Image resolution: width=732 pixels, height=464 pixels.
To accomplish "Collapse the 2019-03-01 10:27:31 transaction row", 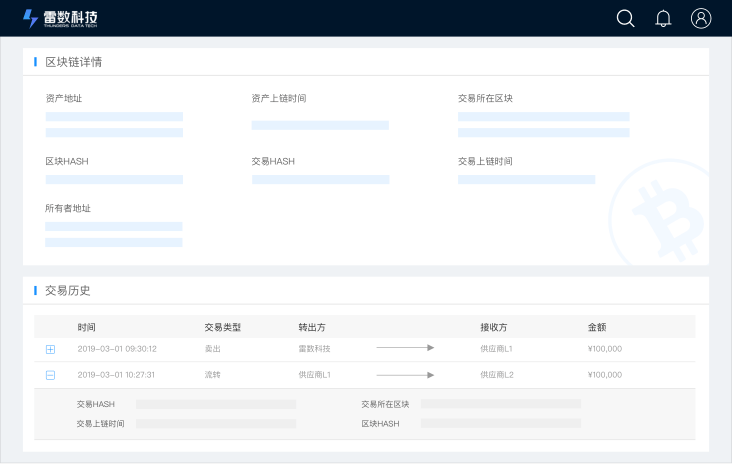I will 50,375.
